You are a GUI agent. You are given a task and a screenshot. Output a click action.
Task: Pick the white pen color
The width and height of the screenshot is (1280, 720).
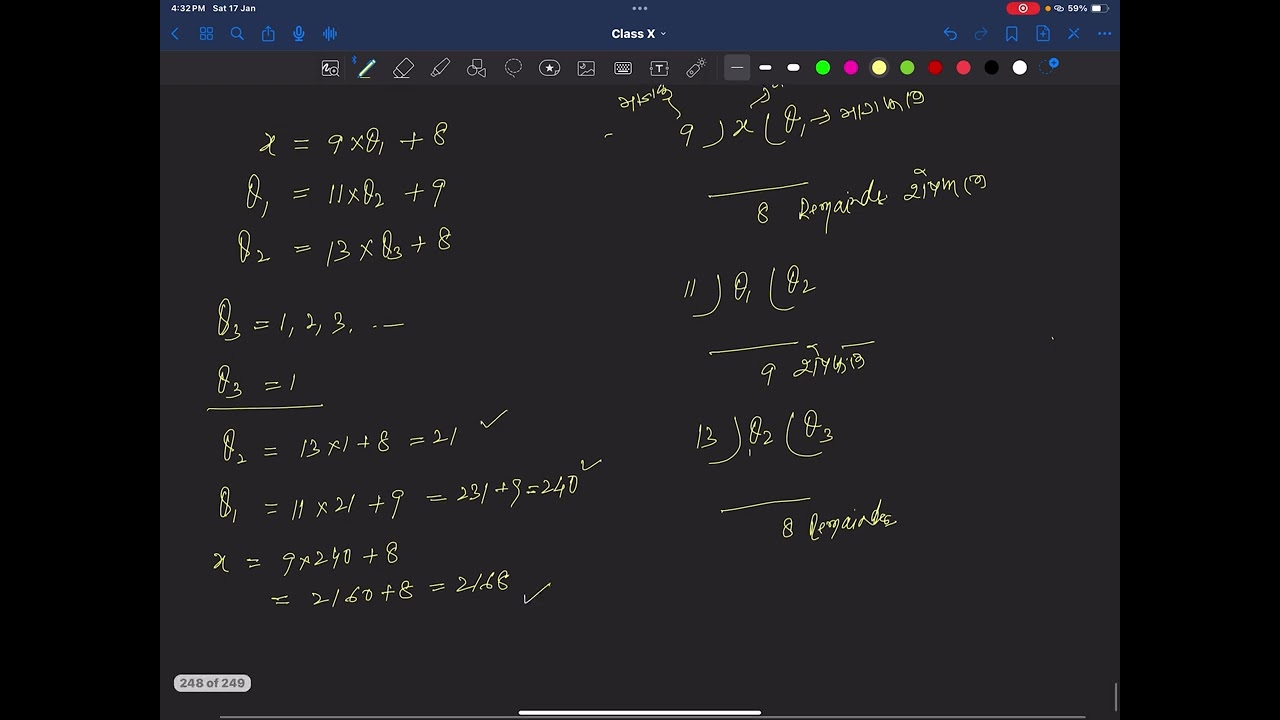tap(1019, 68)
